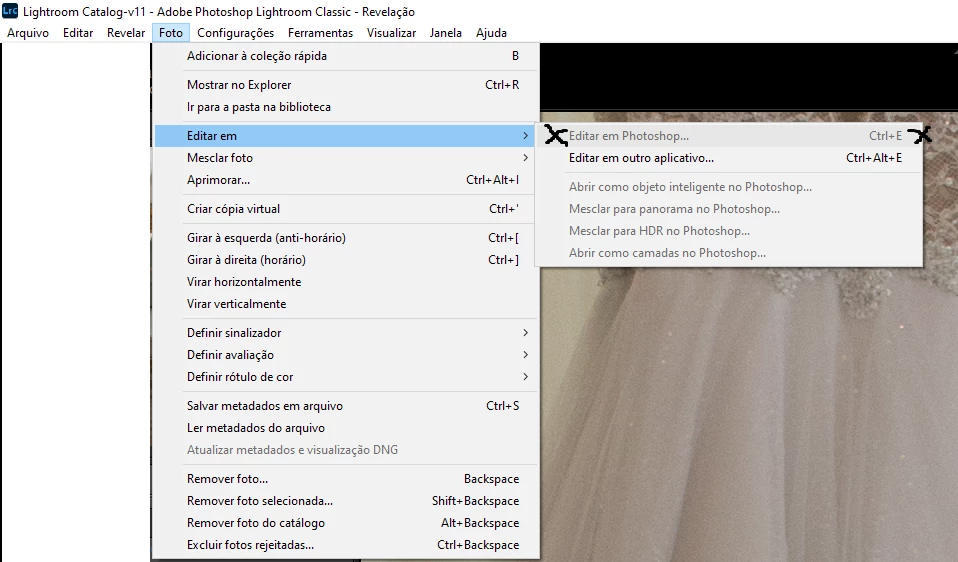Click Mesclar para HDR no Photoshop...
Image resolution: width=958 pixels, height=562 pixels.
(729, 231)
